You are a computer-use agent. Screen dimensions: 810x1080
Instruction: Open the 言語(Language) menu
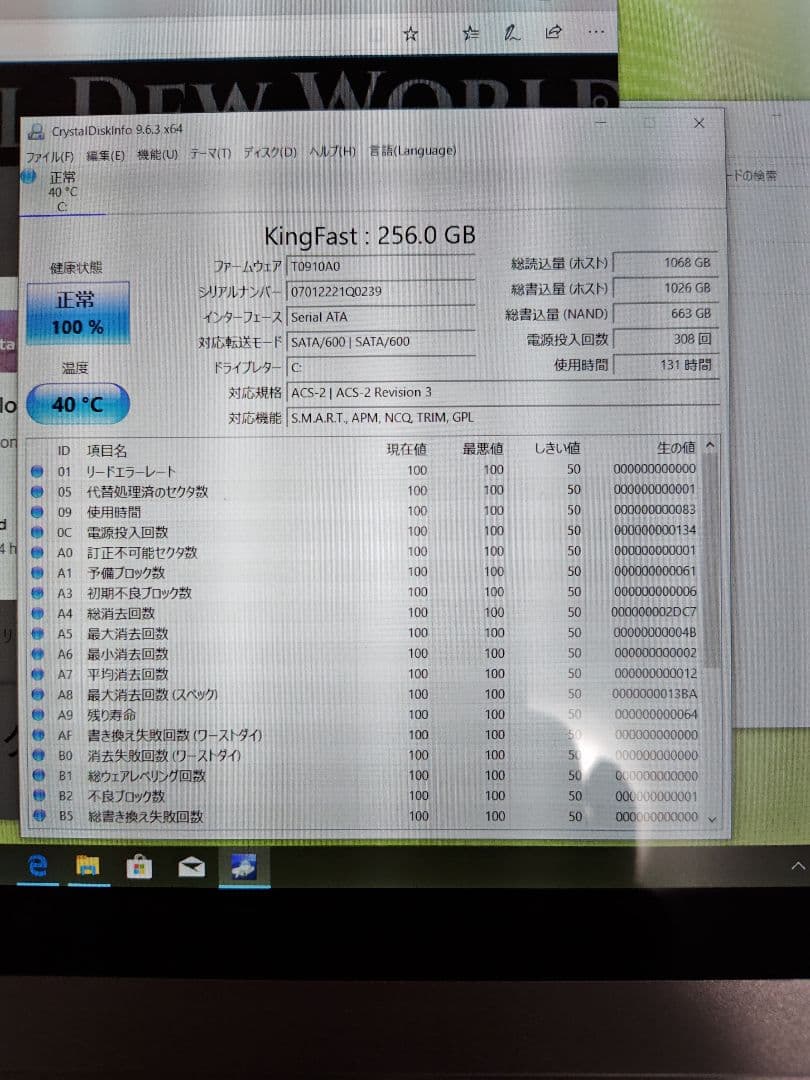[413, 150]
